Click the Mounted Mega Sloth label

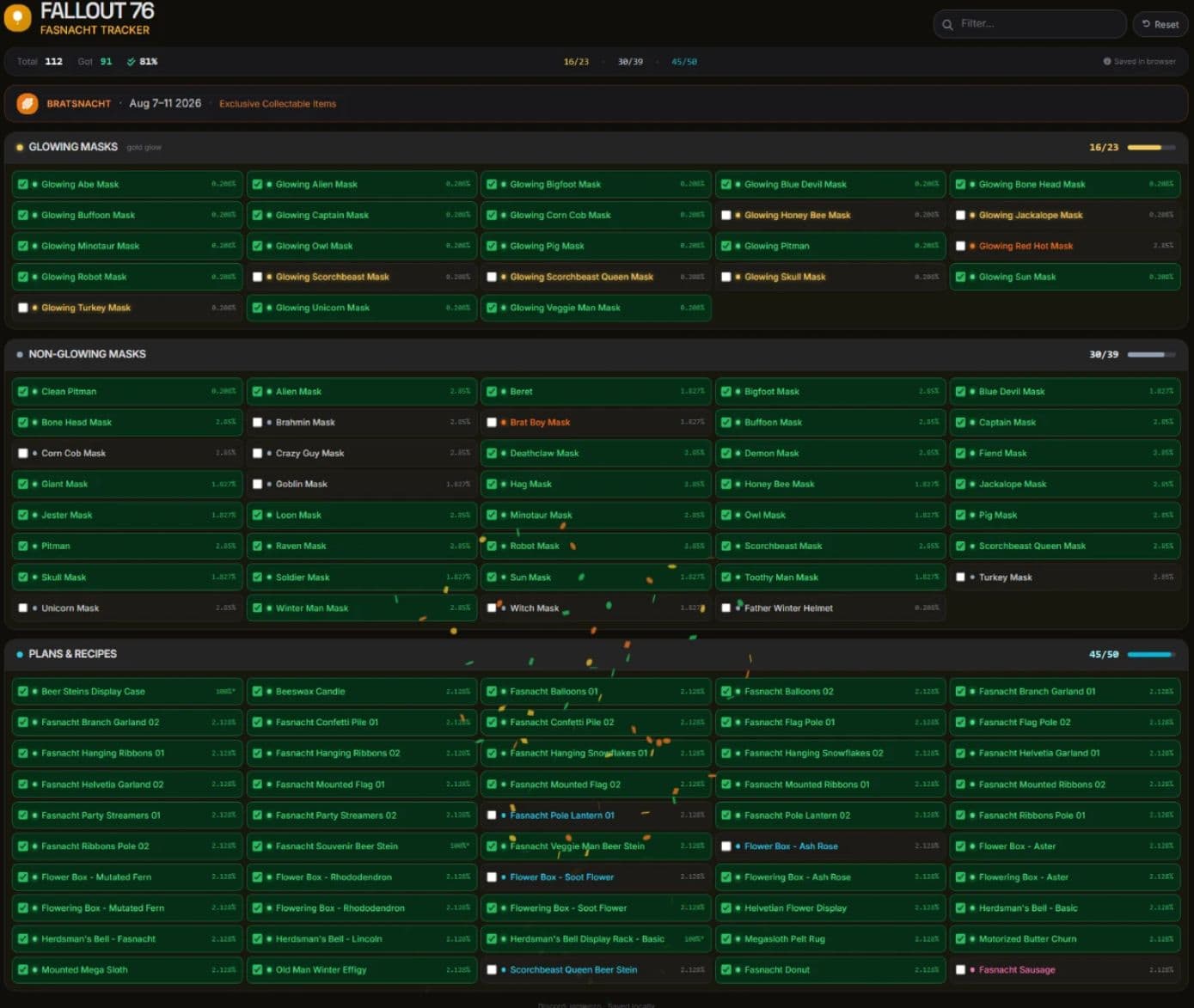point(84,970)
